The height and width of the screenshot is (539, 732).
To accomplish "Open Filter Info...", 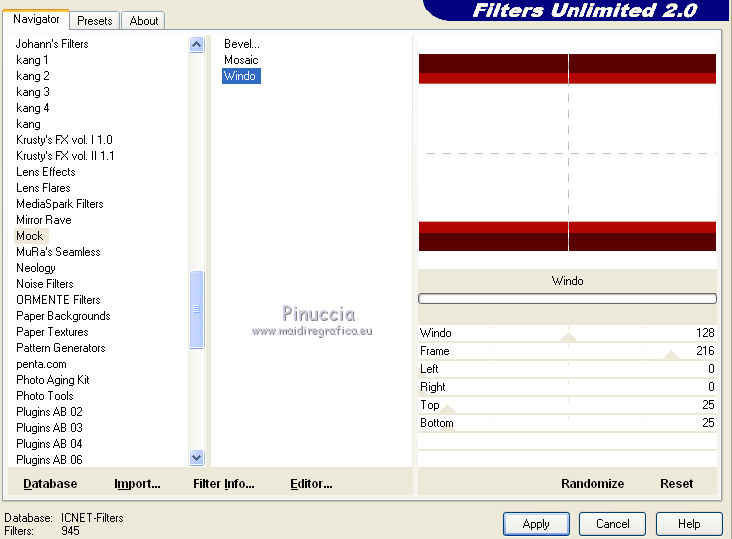I will point(224,483).
